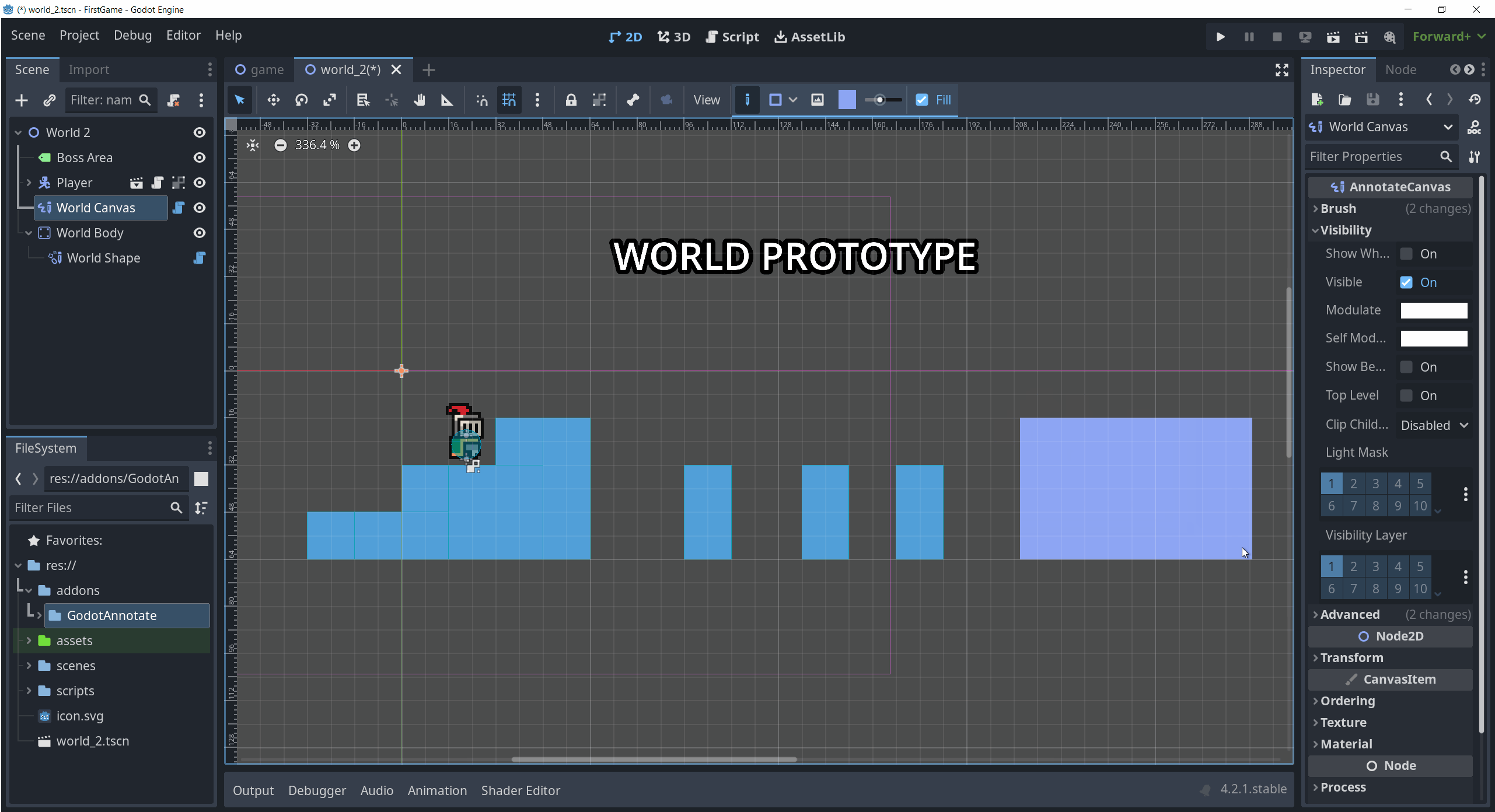Click the Modulate white color swatch
The image size is (1495, 812).
tap(1434, 310)
